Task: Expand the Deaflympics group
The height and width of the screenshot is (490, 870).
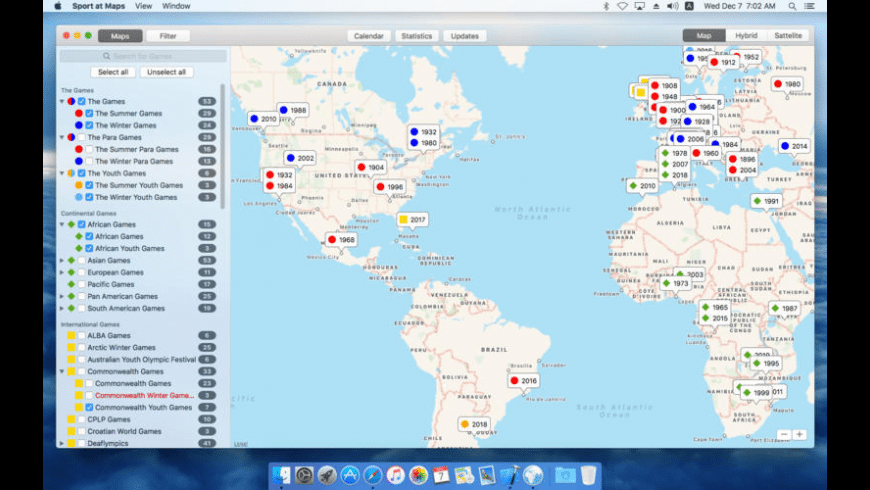Action: (62, 443)
